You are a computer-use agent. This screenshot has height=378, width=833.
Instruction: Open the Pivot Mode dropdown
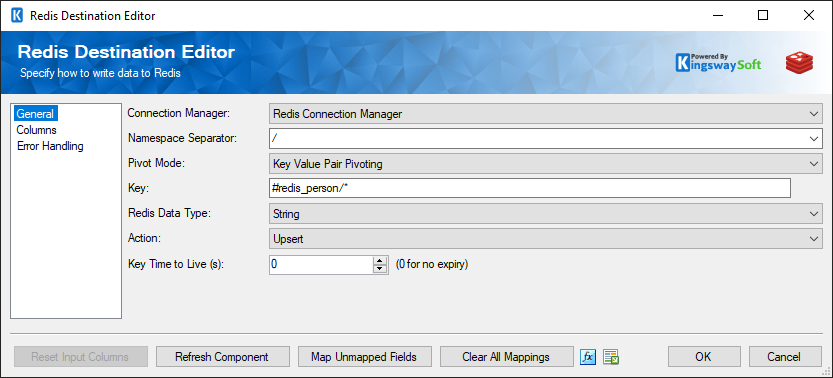point(546,164)
